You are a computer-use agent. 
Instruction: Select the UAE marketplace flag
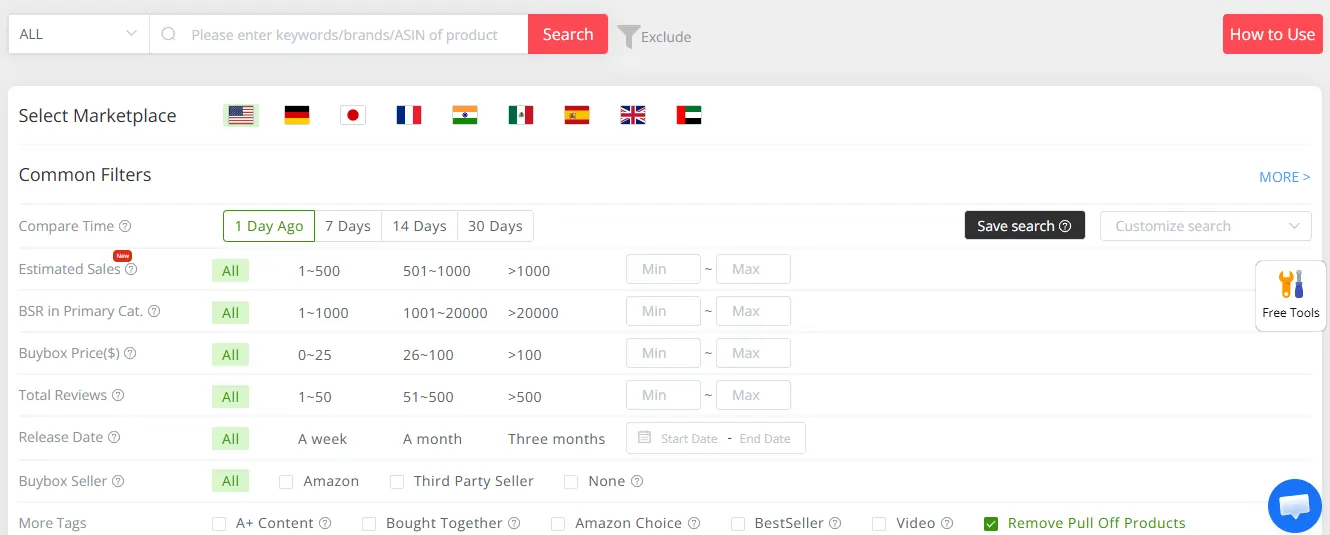click(x=689, y=115)
